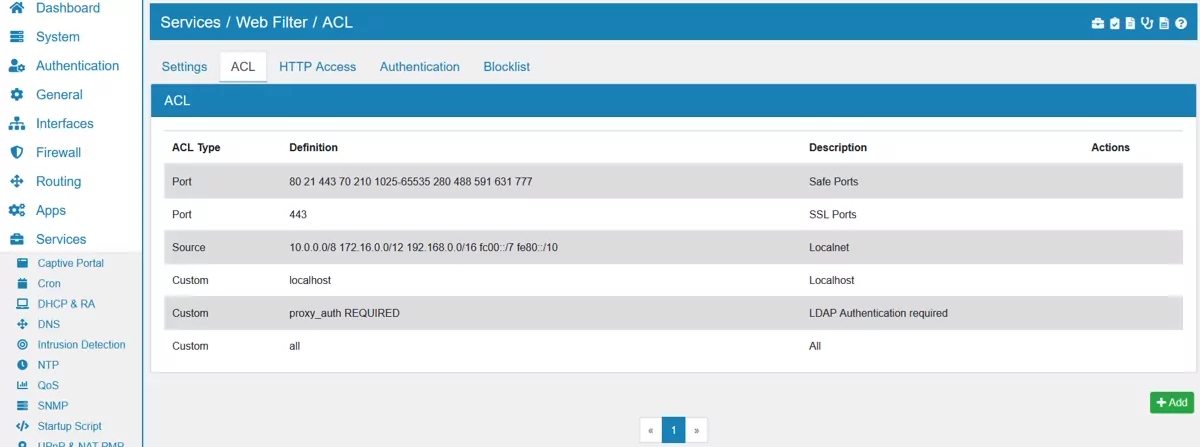The image size is (1200, 447).
Task: Click the stethoscope diagnostics icon in header
Action: pyautogui.click(x=1147, y=23)
